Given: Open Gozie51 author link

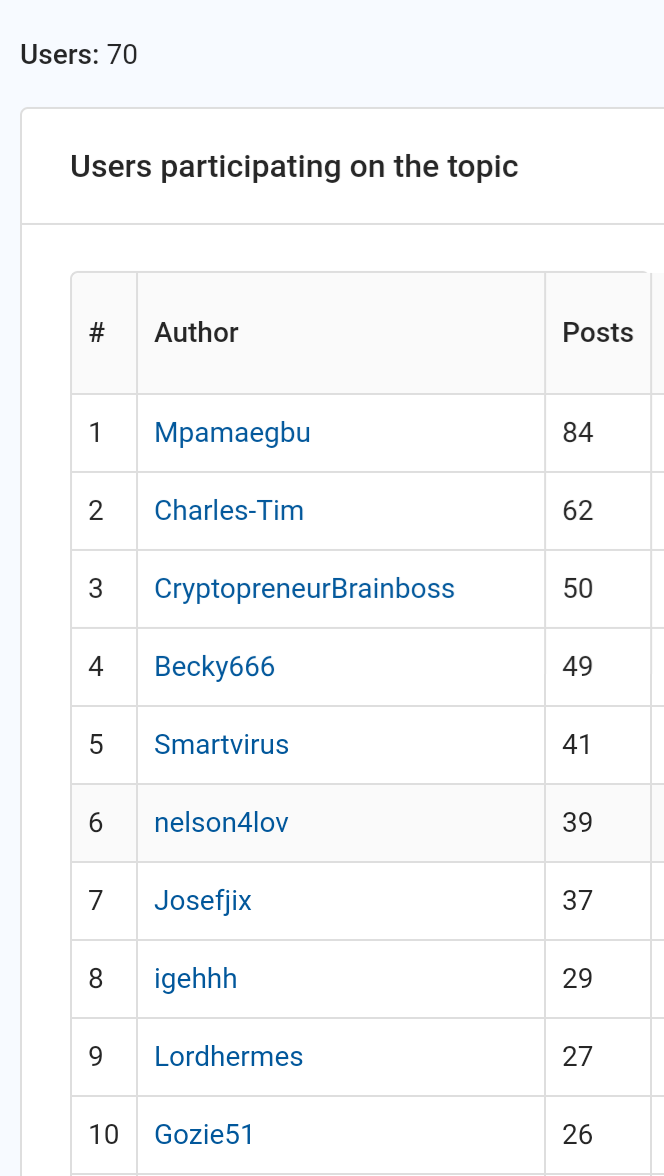Looking at the screenshot, I should 203,1135.
